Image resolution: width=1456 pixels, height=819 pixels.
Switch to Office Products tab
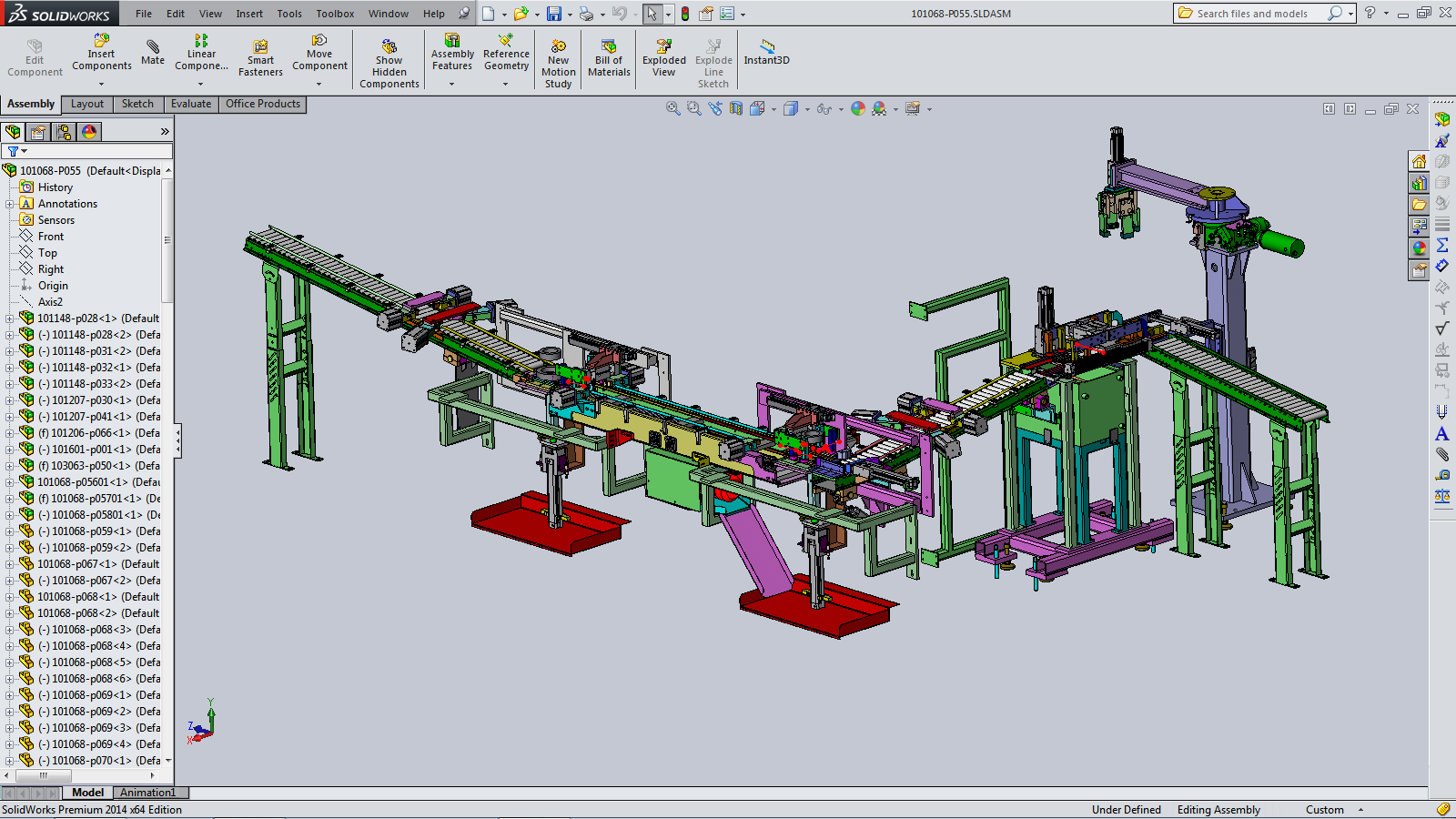(x=263, y=104)
